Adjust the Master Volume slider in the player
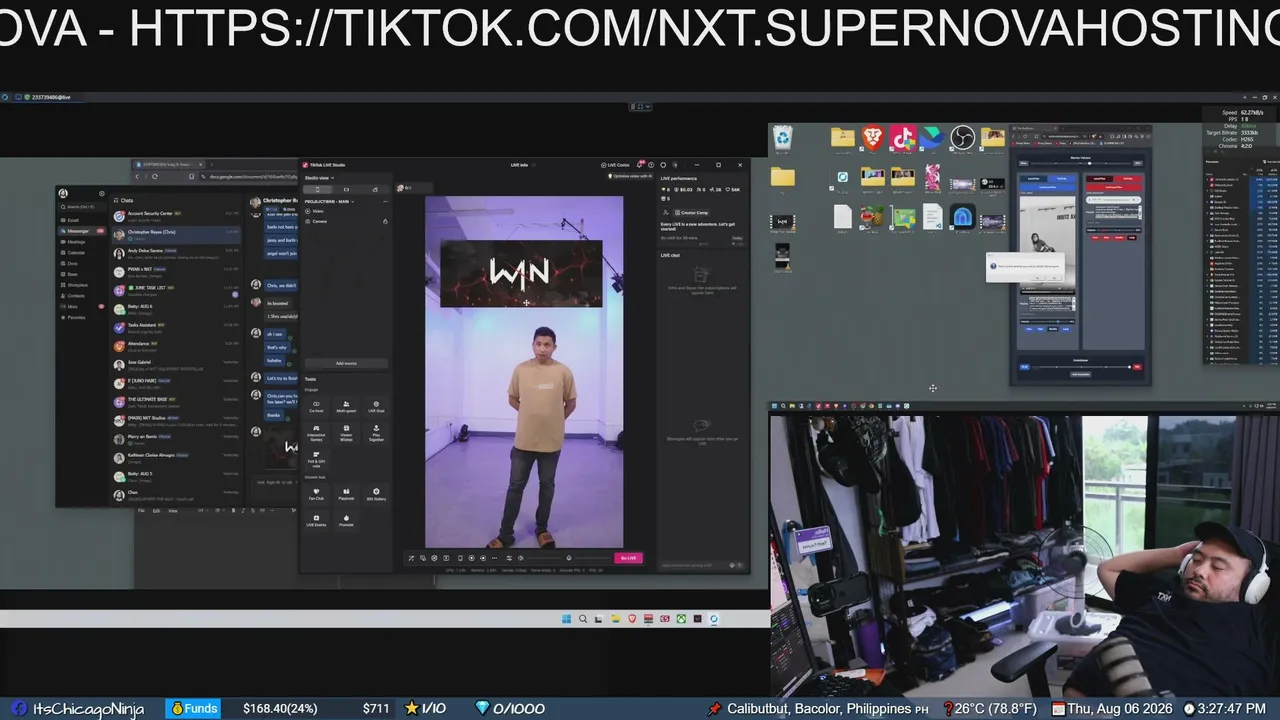This screenshot has height=720, width=1280. coord(1080,163)
